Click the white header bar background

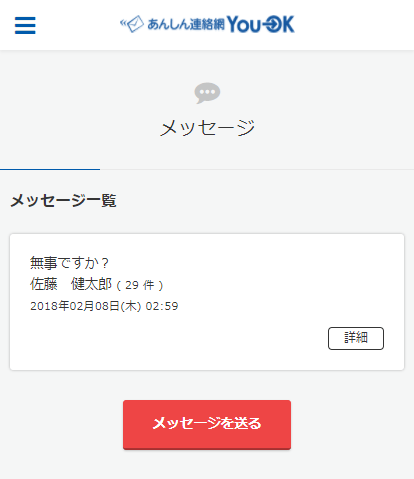pos(353,25)
